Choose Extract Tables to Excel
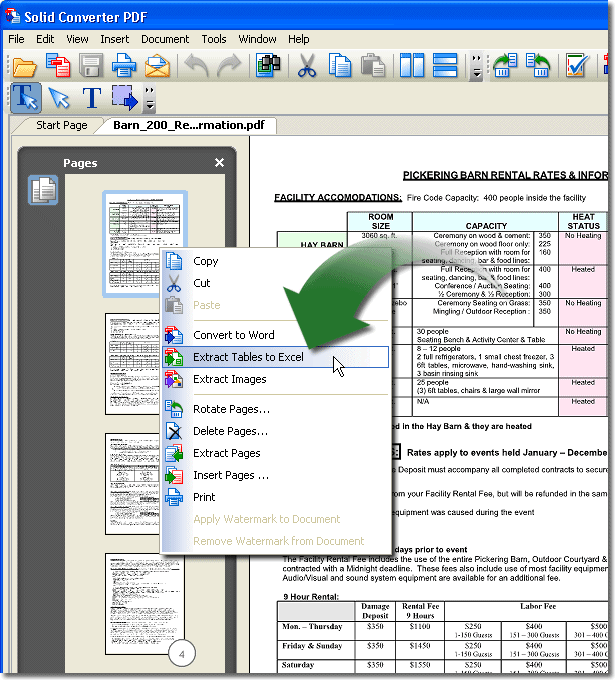 pyautogui.click(x=248, y=357)
